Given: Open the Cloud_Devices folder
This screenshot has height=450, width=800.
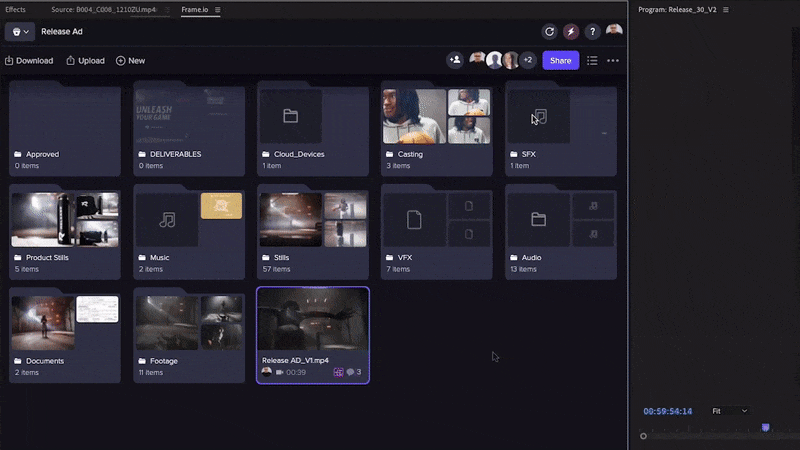Looking at the screenshot, I should click(313, 131).
